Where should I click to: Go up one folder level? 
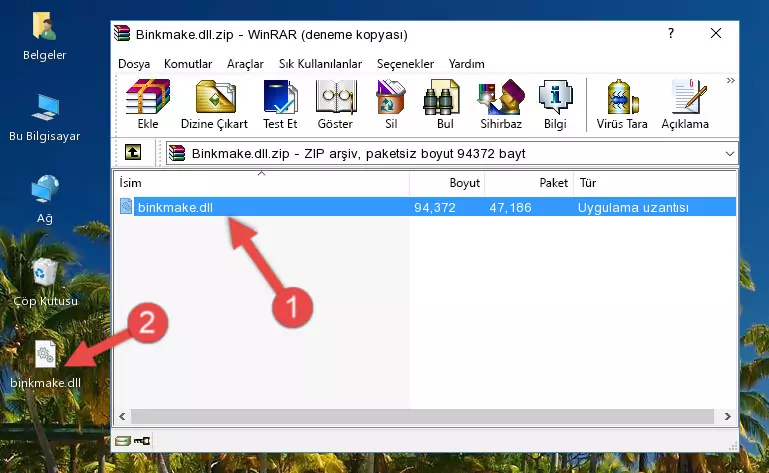[x=133, y=153]
